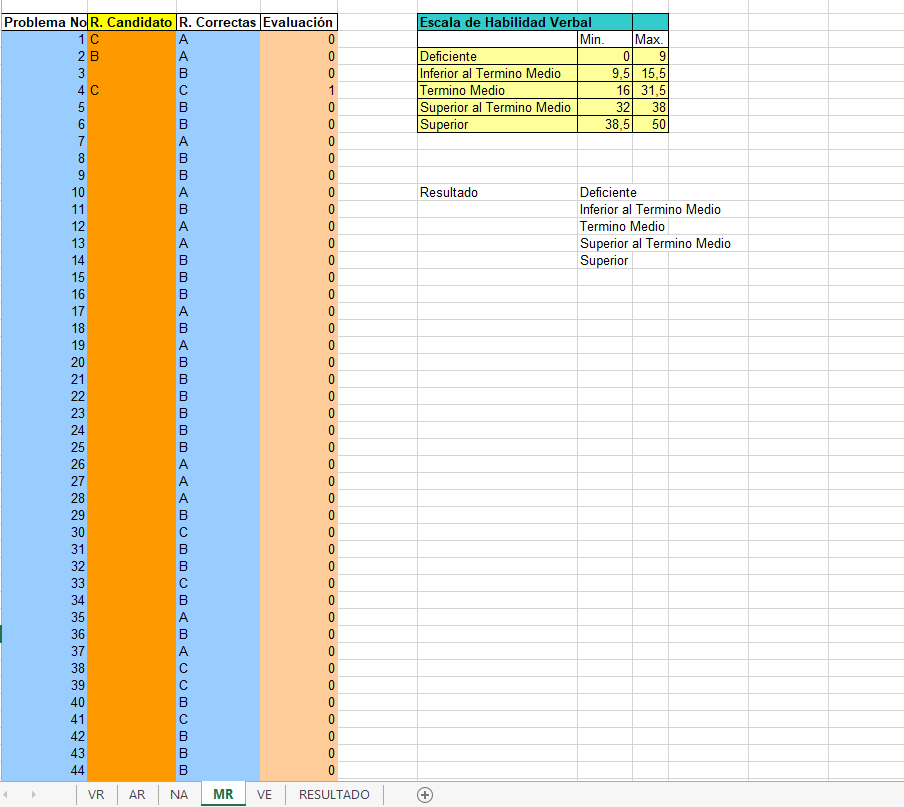
Task: Open the AR sheet tab
Action: click(137, 795)
